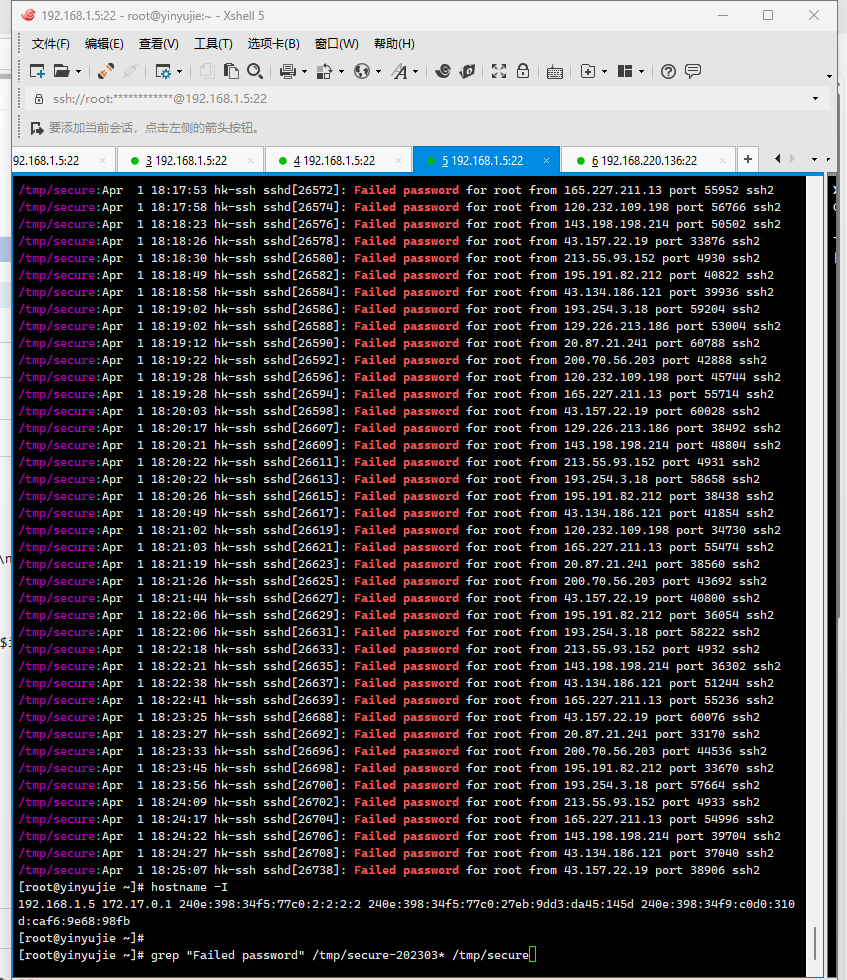847x980 pixels.
Task: Click the Xagent key icon
Action: (467, 71)
